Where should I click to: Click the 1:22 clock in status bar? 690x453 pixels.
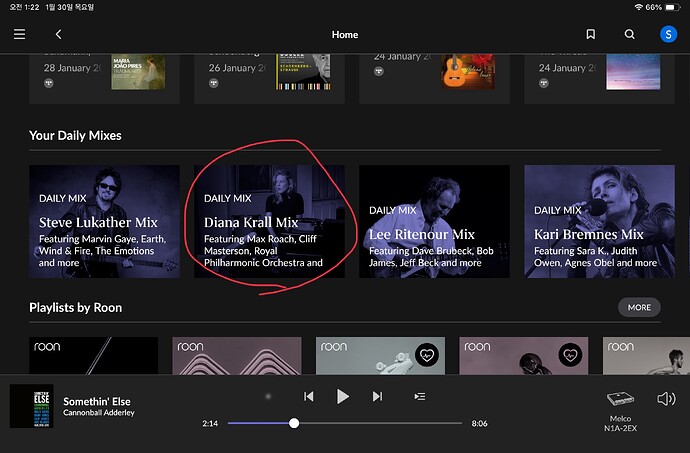pos(24,7)
